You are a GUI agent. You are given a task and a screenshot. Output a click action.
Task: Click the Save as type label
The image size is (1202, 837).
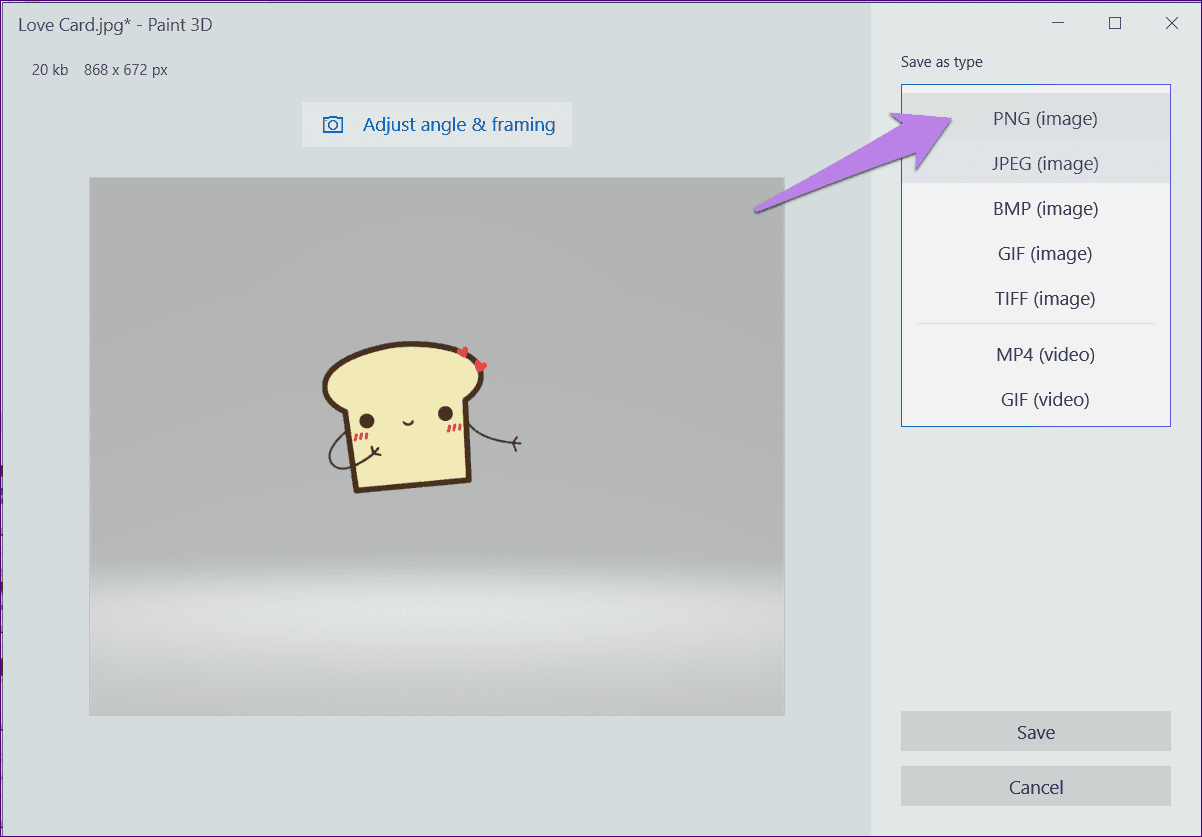(942, 62)
